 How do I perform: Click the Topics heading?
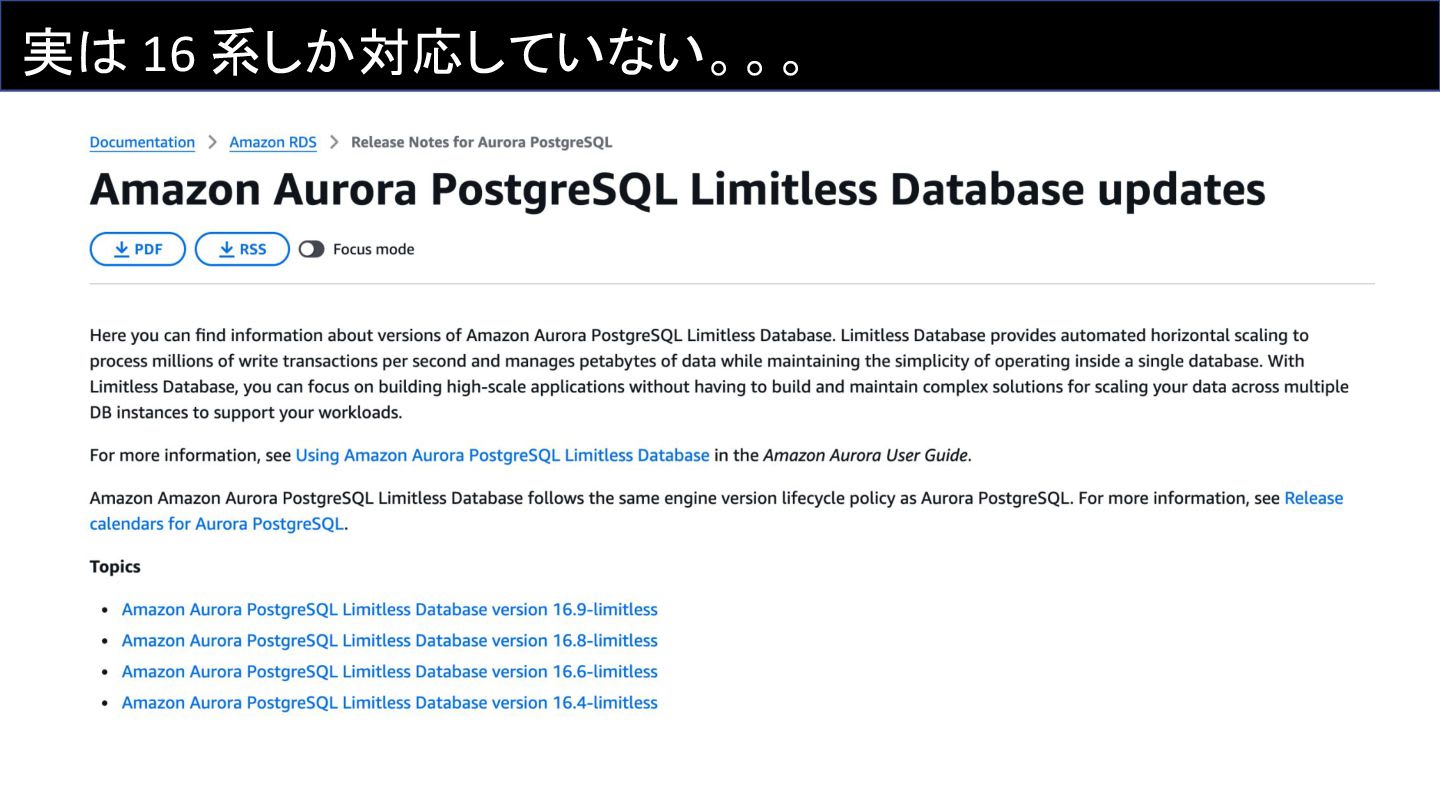pos(115,566)
